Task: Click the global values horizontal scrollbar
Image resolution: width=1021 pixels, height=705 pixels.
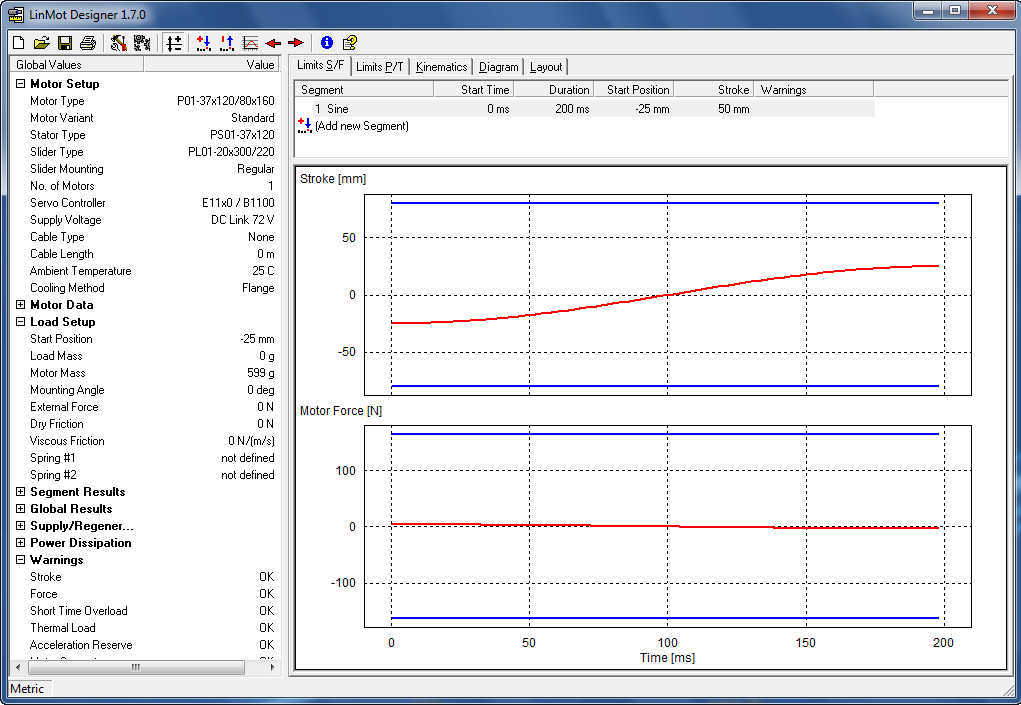Action: (x=135, y=667)
